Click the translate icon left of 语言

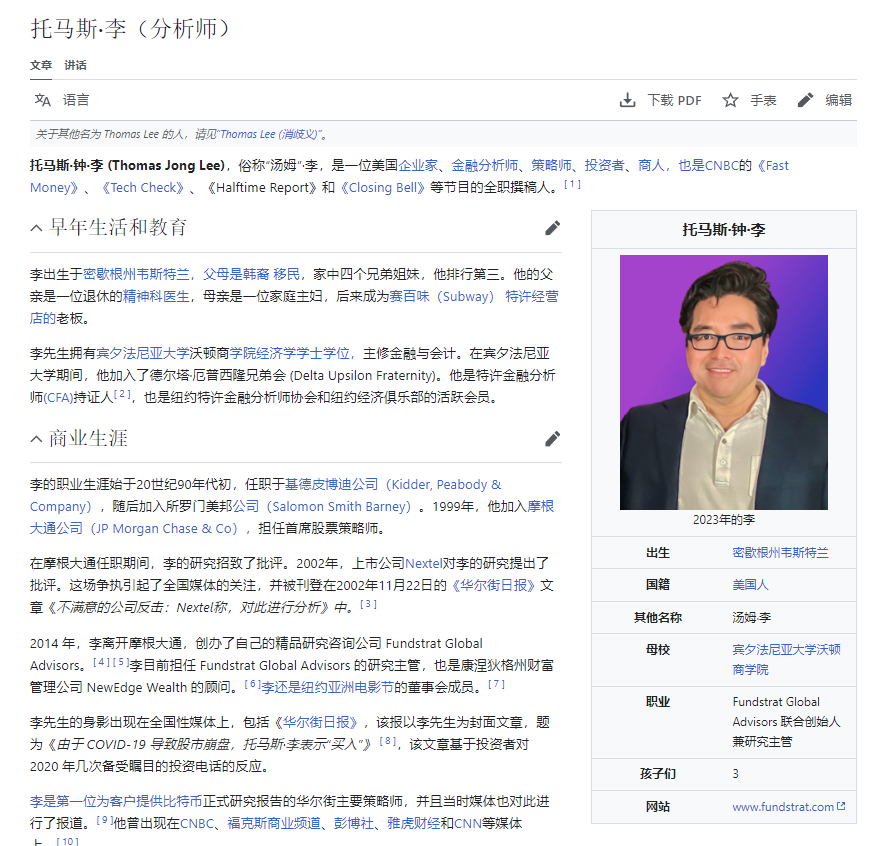pos(42,100)
